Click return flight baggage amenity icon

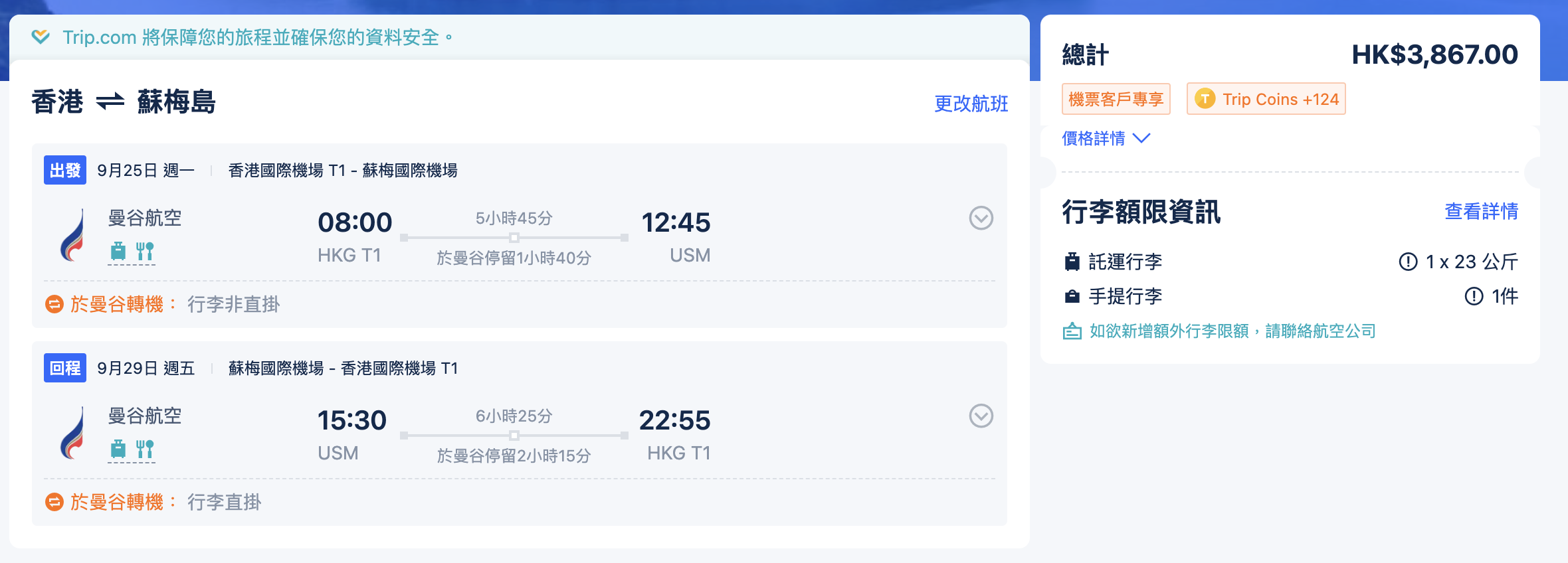(118, 449)
